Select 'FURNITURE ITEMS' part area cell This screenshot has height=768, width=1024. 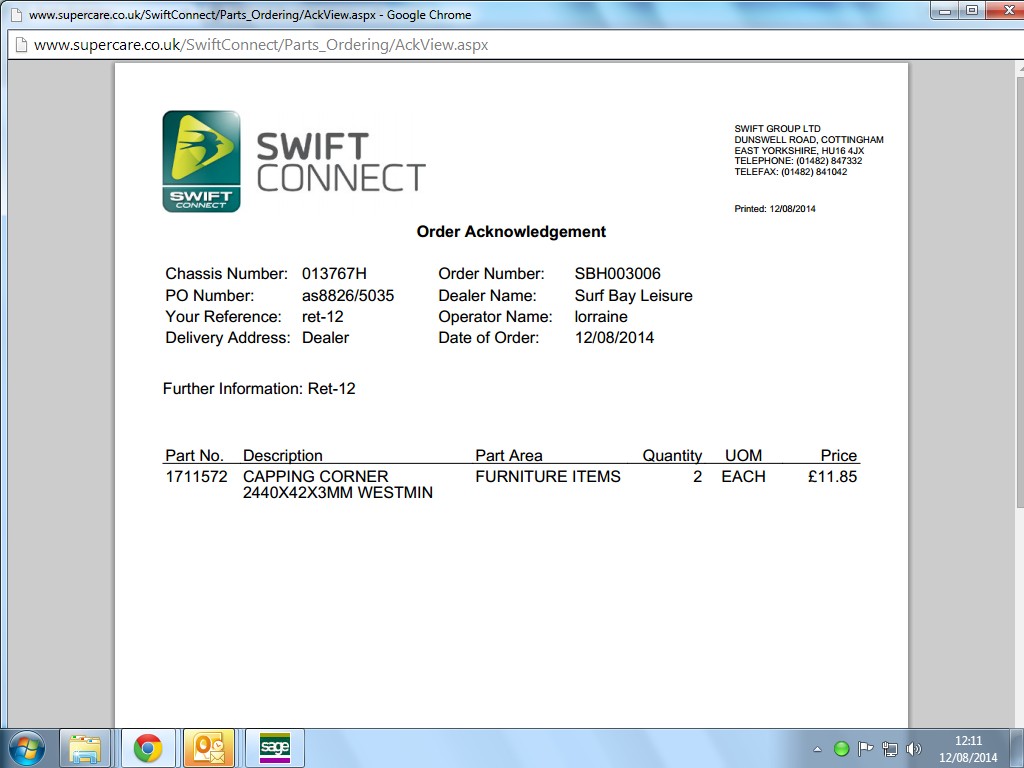(x=548, y=477)
